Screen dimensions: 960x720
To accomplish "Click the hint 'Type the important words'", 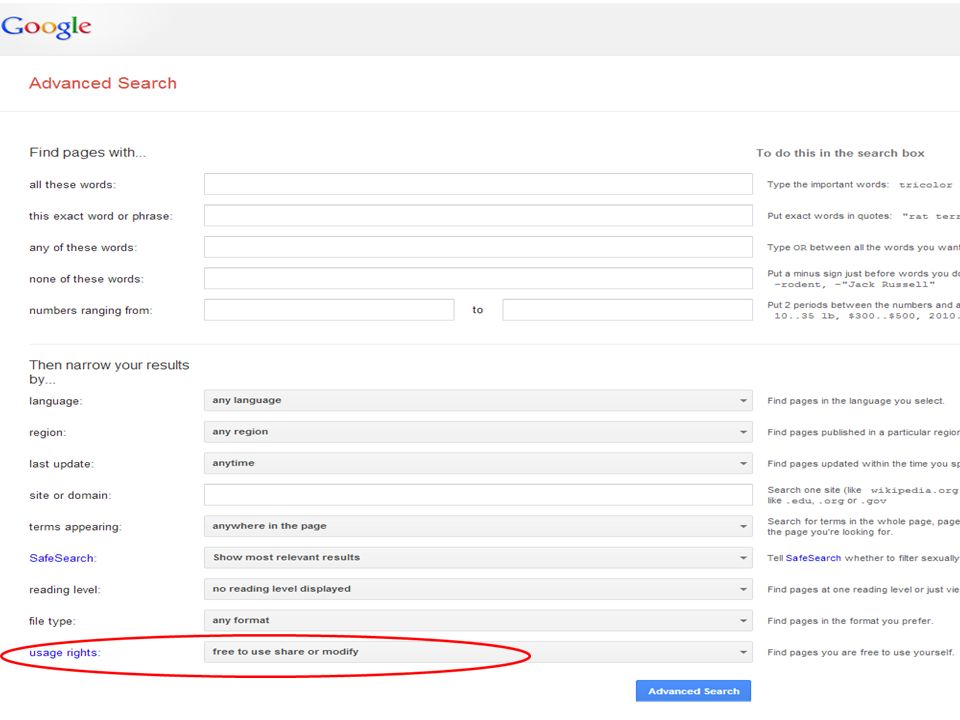I will [828, 184].
